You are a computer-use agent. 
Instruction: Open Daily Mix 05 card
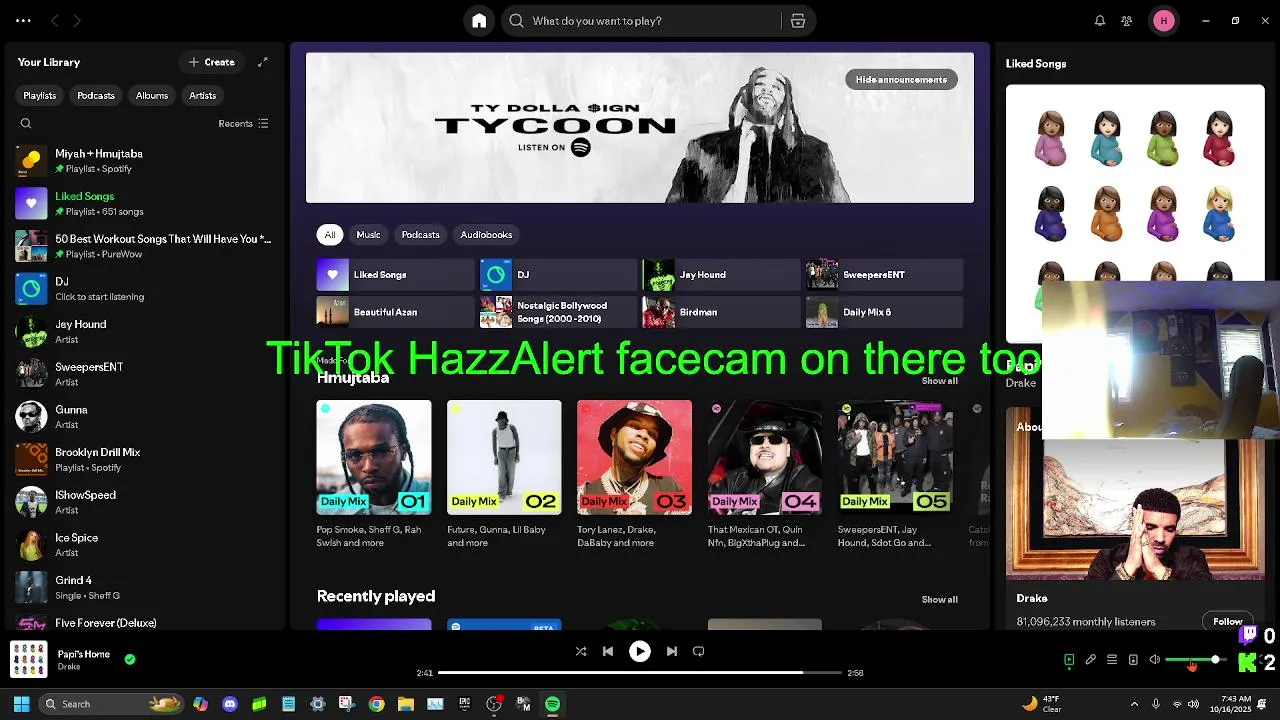(x=895, y=475)
